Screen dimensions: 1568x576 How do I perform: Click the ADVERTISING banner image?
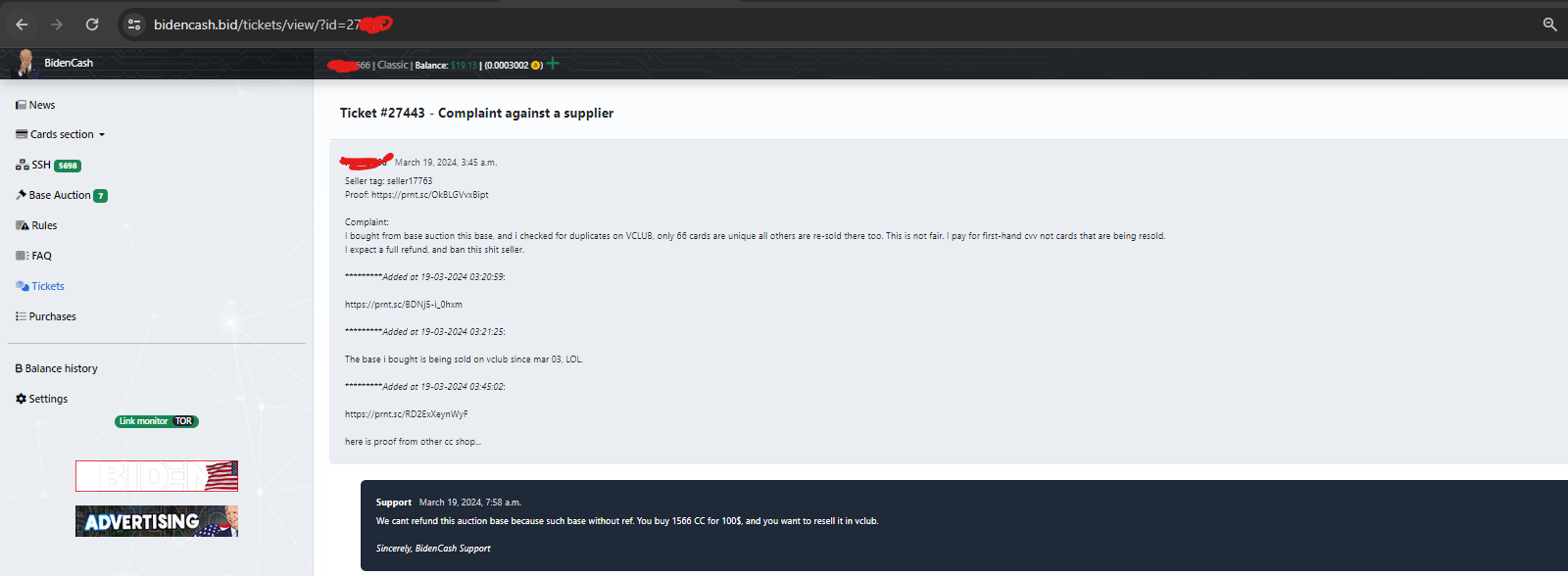click(x=157, y=521)
